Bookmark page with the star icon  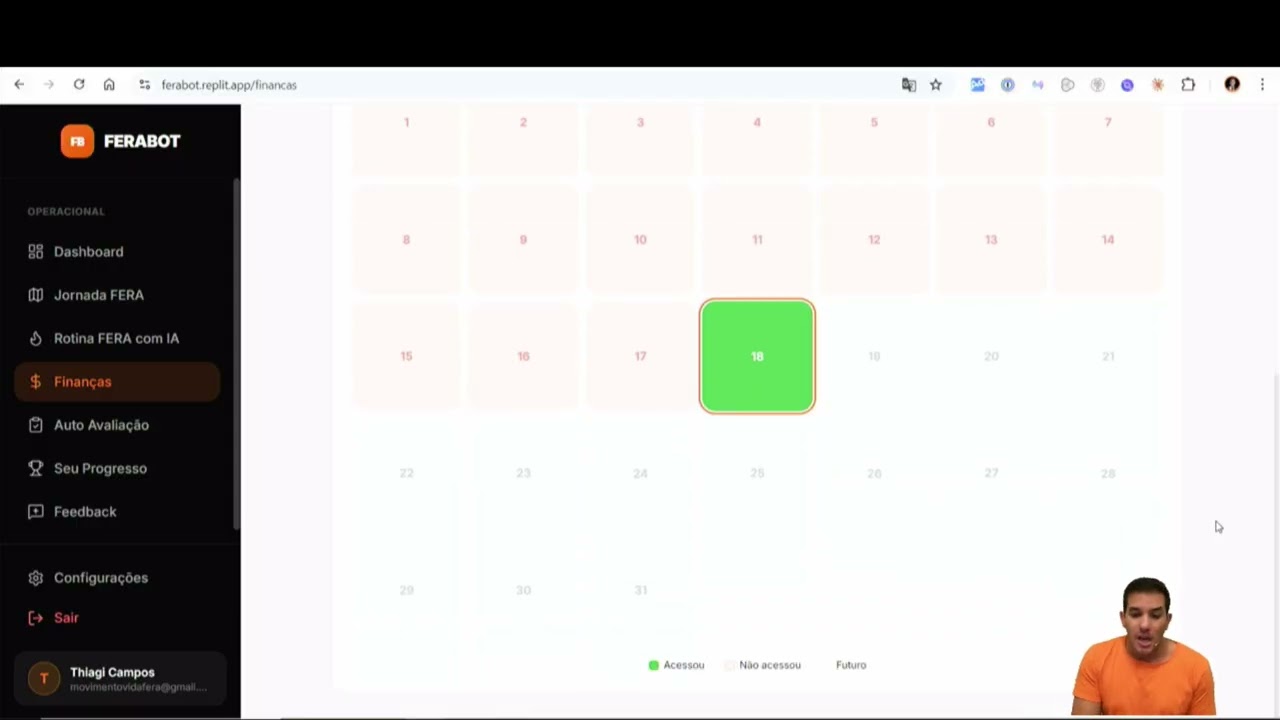coord(936,85)
